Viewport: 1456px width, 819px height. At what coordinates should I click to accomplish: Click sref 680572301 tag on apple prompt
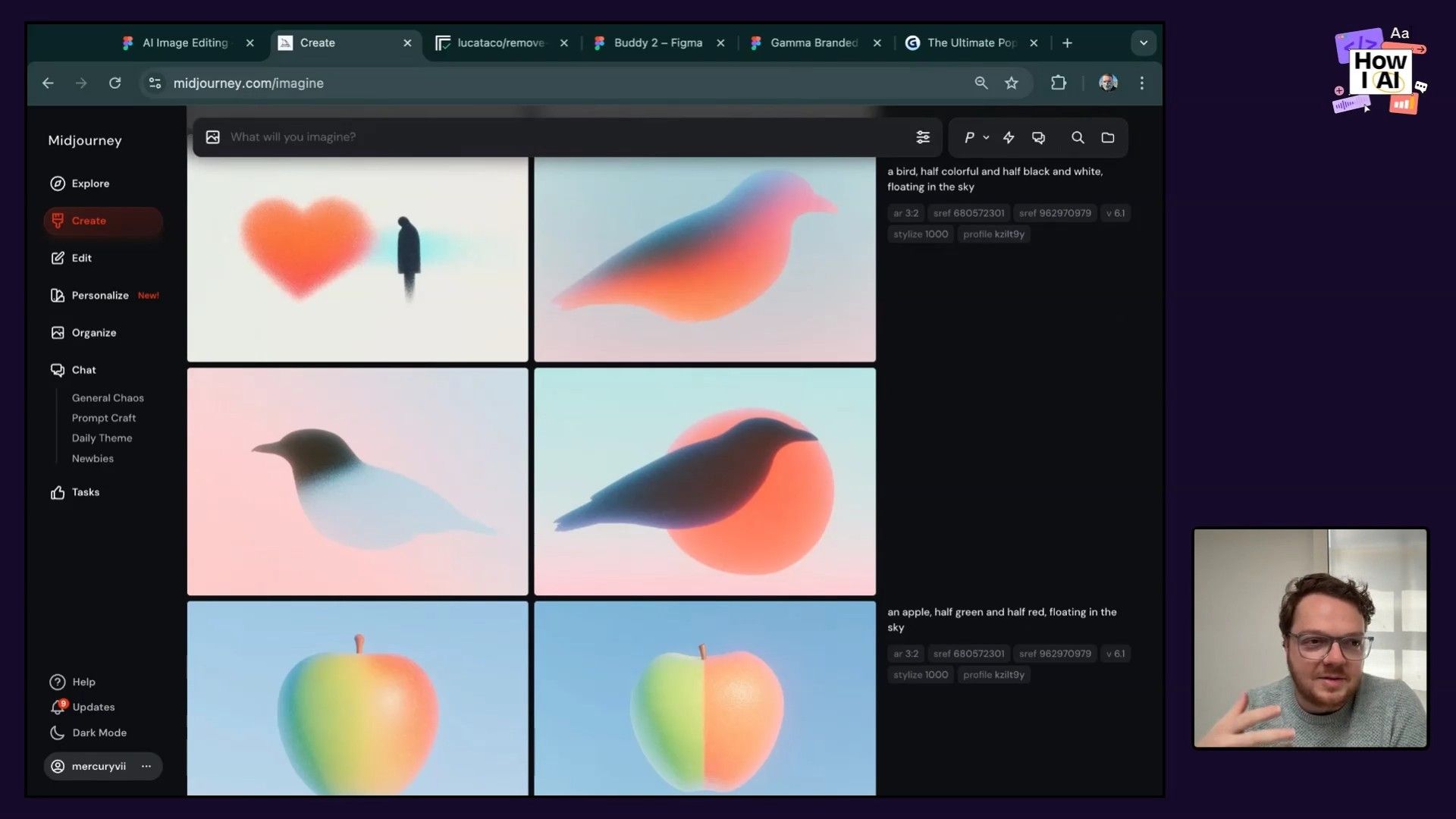tap(969, 654)
